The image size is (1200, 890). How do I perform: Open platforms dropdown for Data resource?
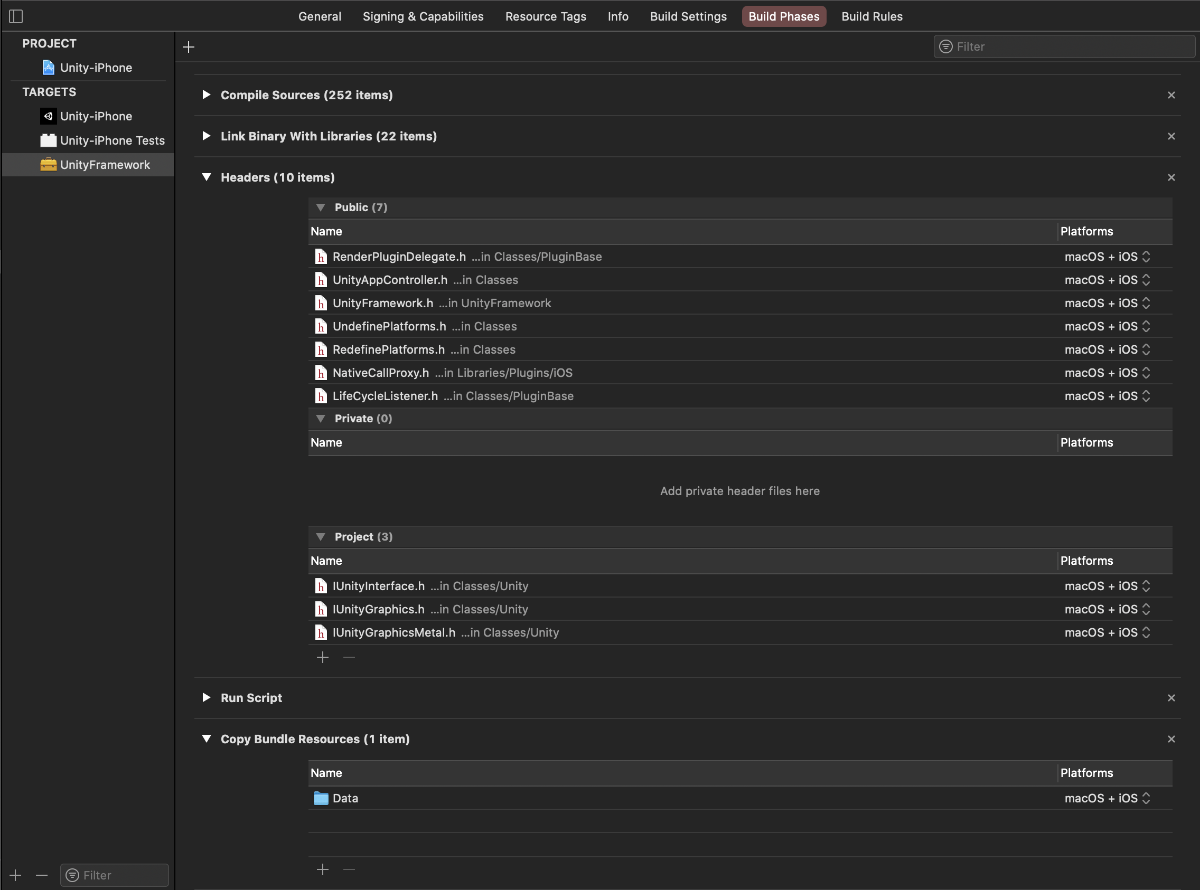1108,798
